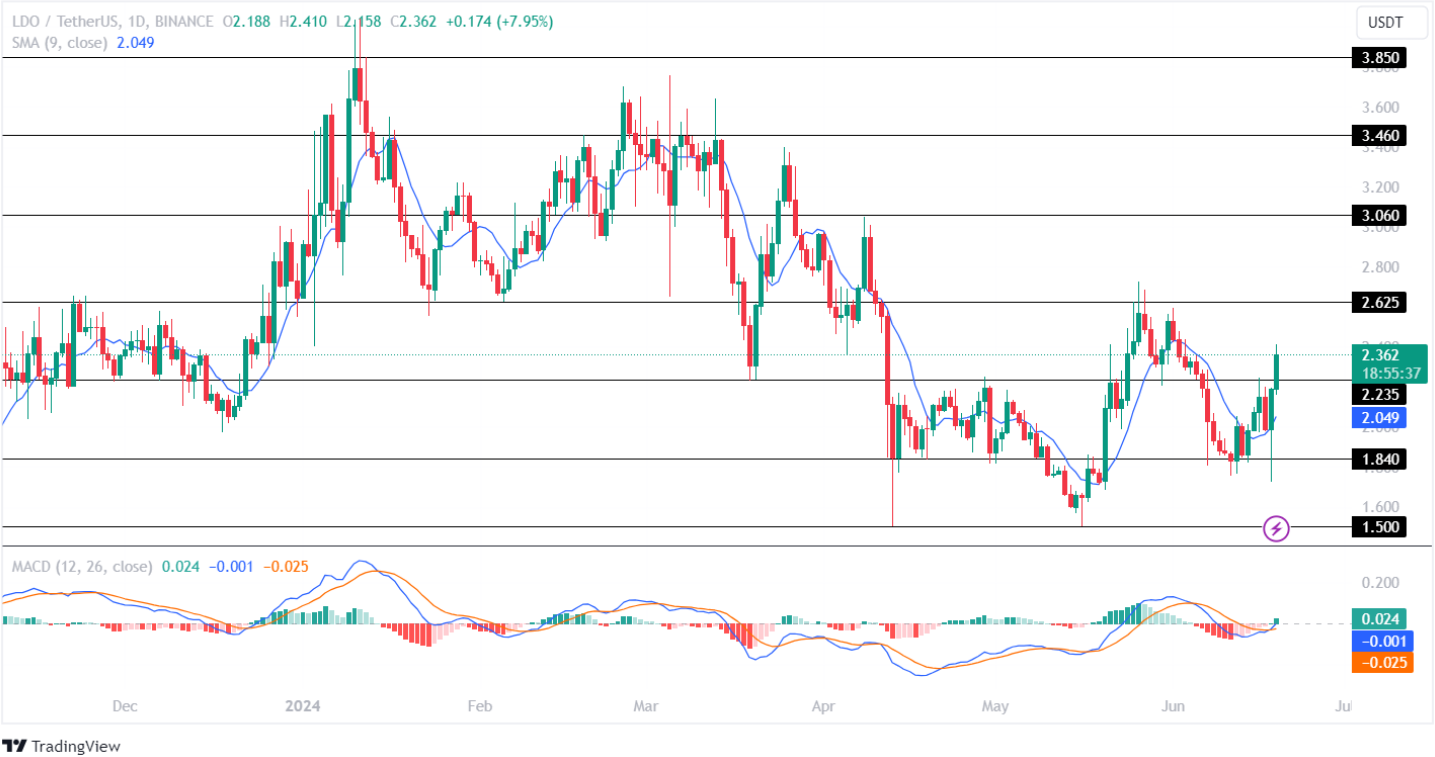
Task: Click the Apr label on time axis
Action: (824, 706)
